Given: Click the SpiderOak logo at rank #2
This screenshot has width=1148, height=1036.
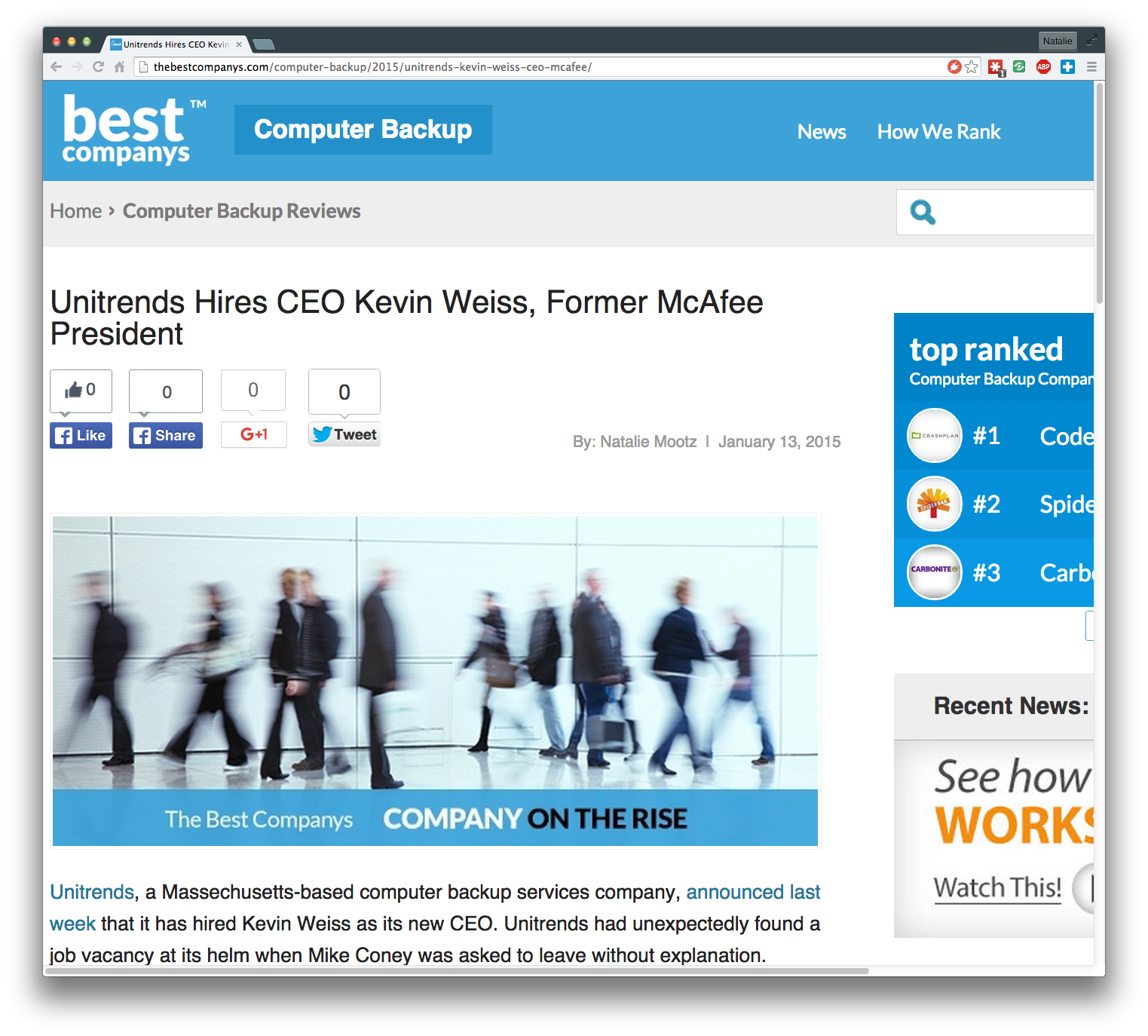Looking at the screenshot, I should point(935,504).
